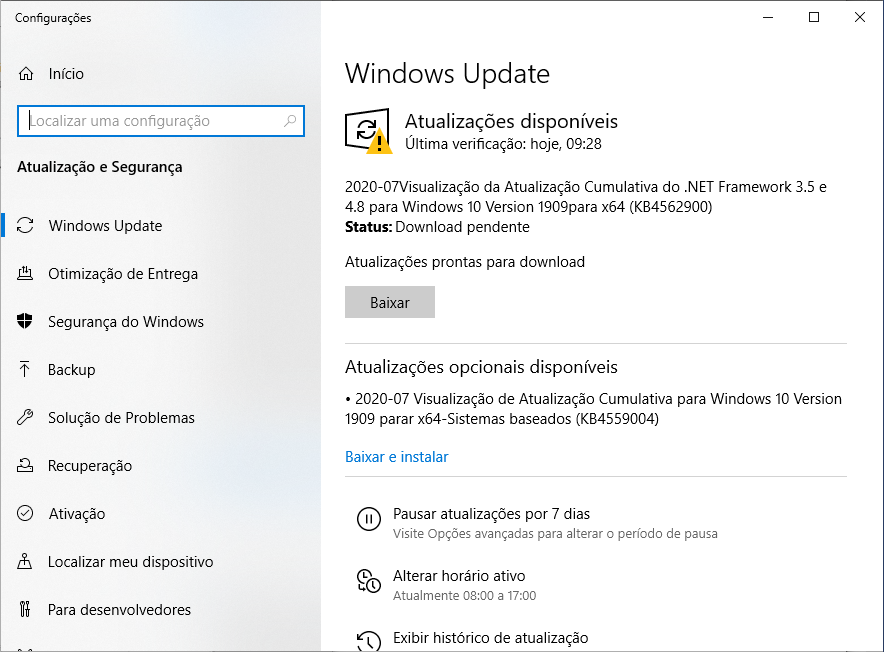This screenshot has width=884, height=652.
Task: Click Última verificação: hoje, 09:28 text
Action: (x=503, y=144)
